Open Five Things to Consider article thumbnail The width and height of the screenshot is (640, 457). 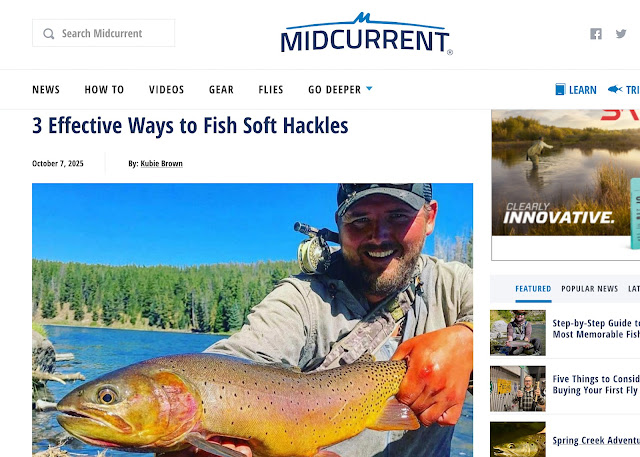[x=518, y=388]
